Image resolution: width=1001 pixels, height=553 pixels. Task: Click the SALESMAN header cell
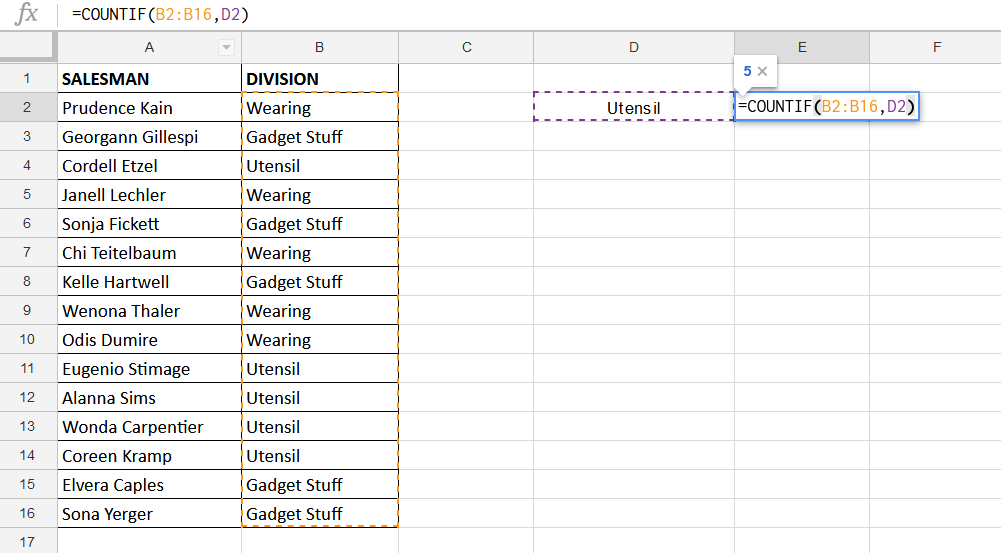point(148,79)
